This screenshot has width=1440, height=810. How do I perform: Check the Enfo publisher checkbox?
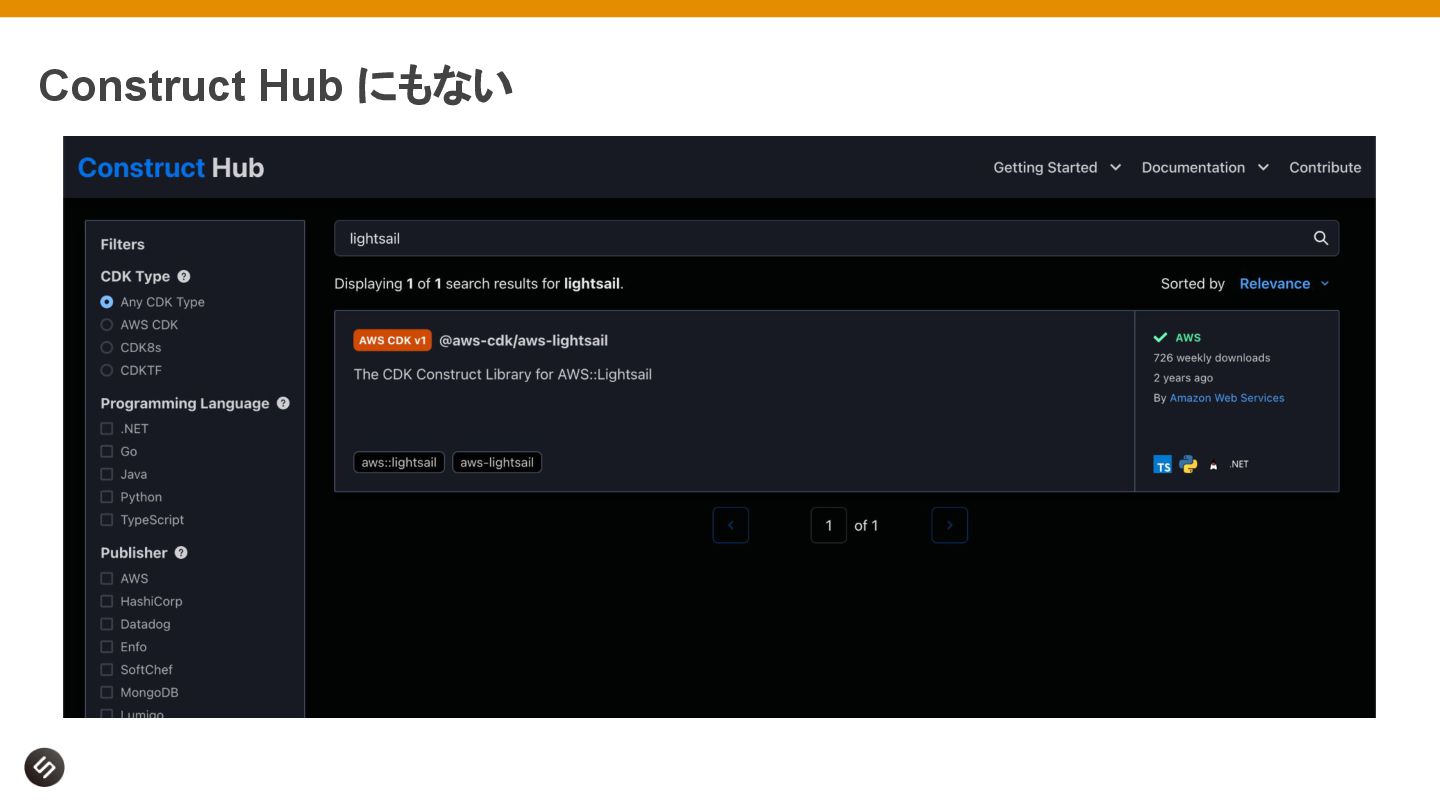[x=106, y=647]
